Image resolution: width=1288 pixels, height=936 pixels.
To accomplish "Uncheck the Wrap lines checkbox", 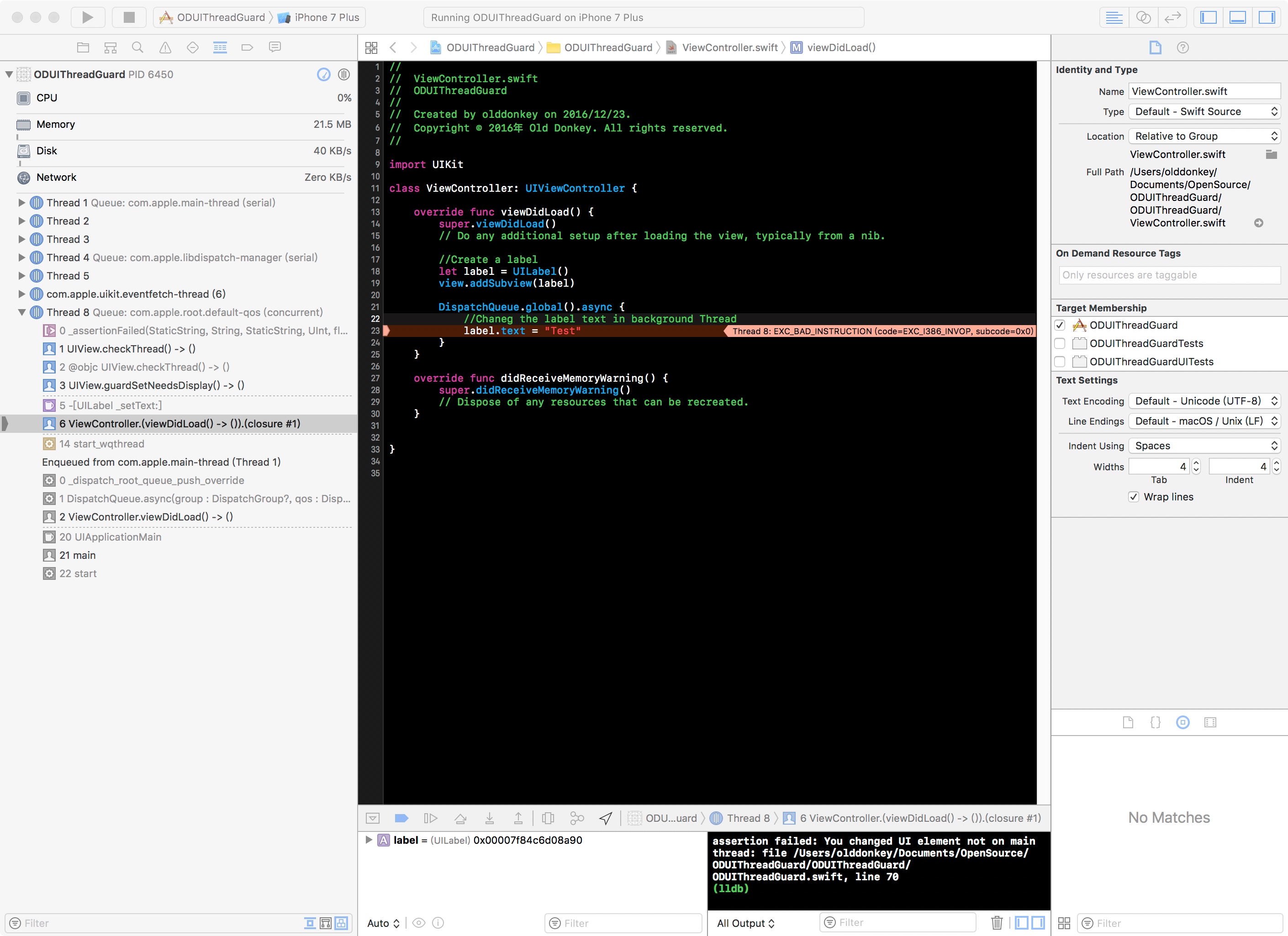I will pyautogui.click(x=1134, y=497).
